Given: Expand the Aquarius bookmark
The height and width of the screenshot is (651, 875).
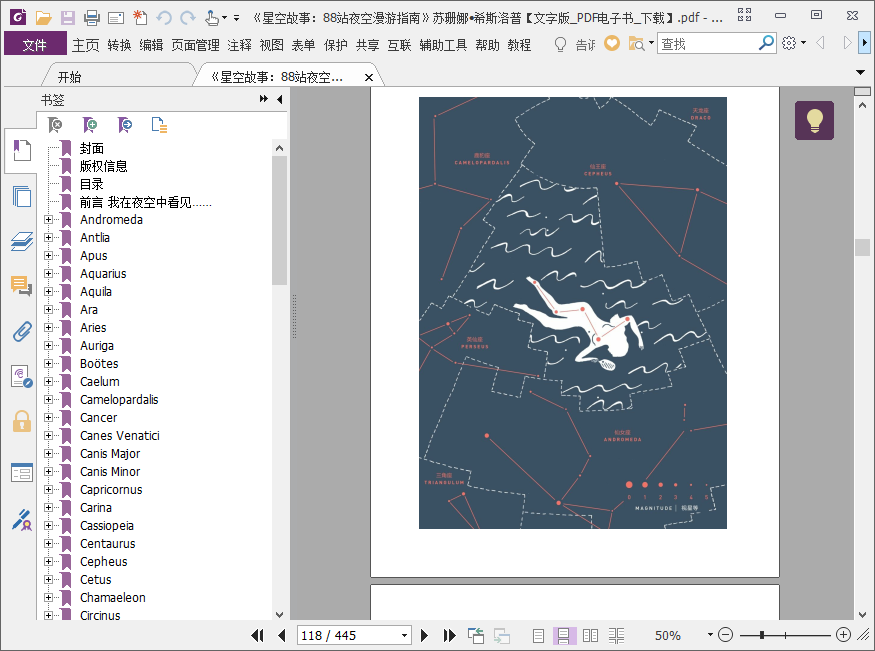Looking at the screenshot, I should pos(49,274).
